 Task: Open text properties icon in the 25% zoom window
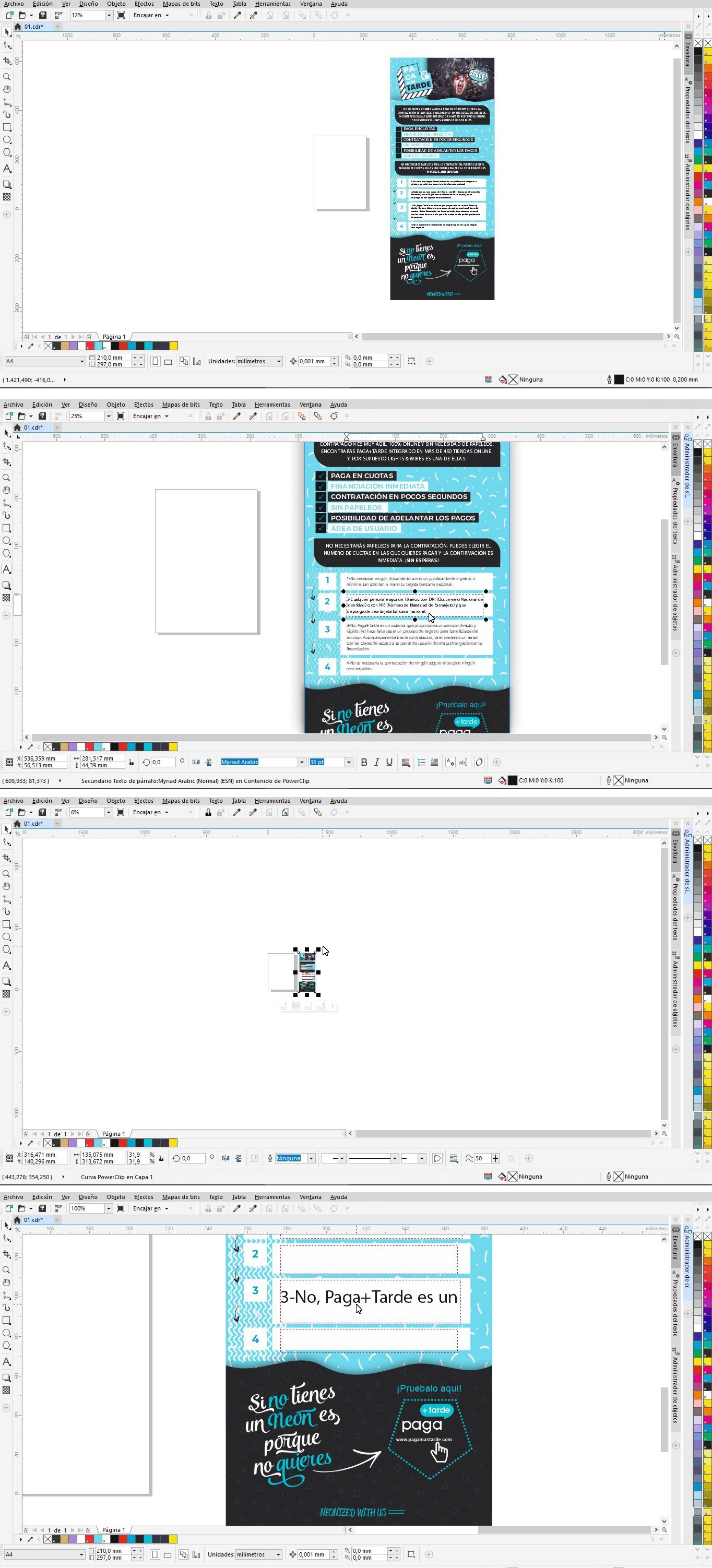click(451, 762)
